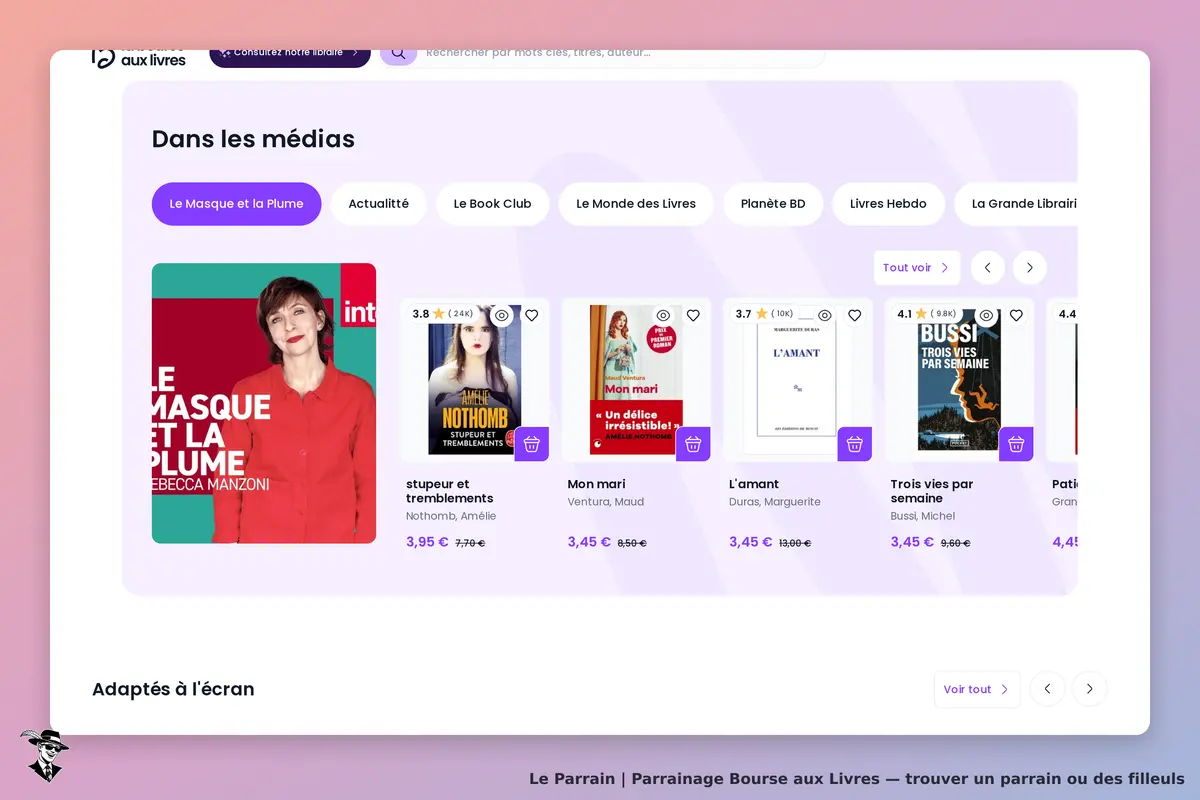The width and height of the screenshot is (1200, 800).
Task: Favorite stupeur et tremblements with heart
Action: pos(532,315)
